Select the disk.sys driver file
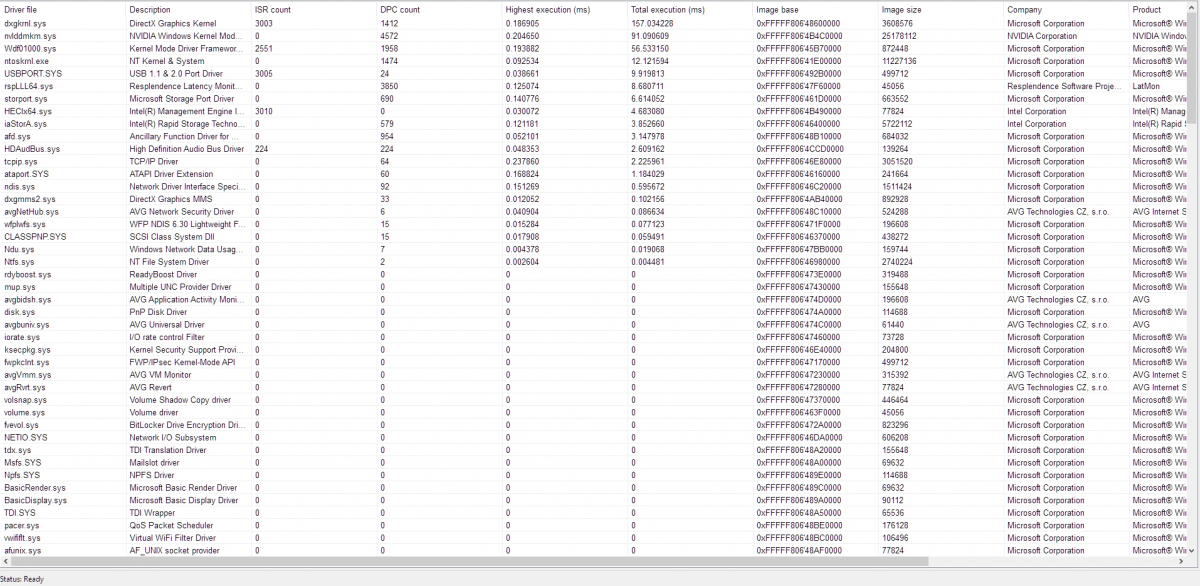Viewport: 1200px width, 586px height. point(19,312)
